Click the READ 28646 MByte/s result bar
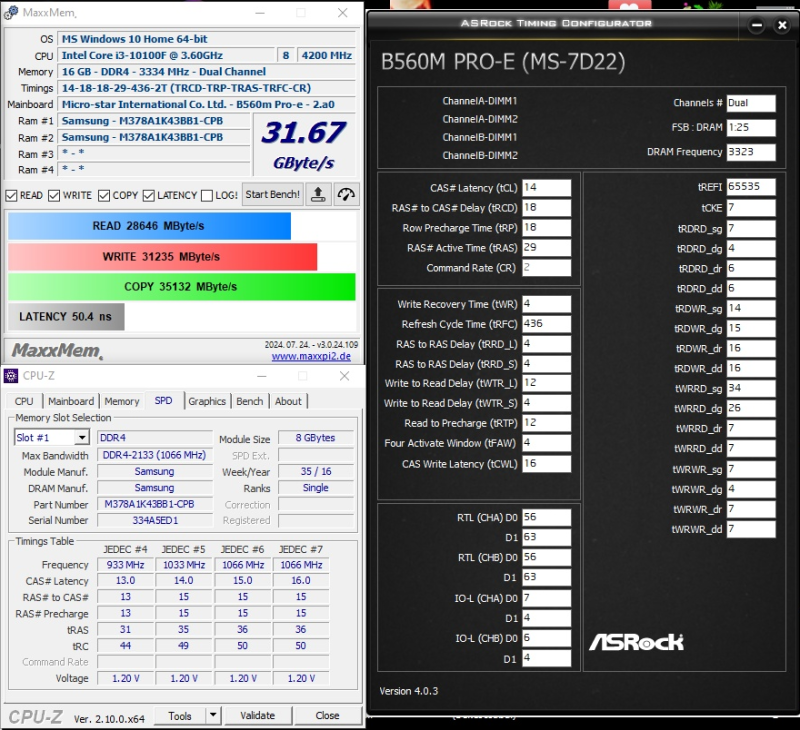The image size is (800, 730). point(149,226)
